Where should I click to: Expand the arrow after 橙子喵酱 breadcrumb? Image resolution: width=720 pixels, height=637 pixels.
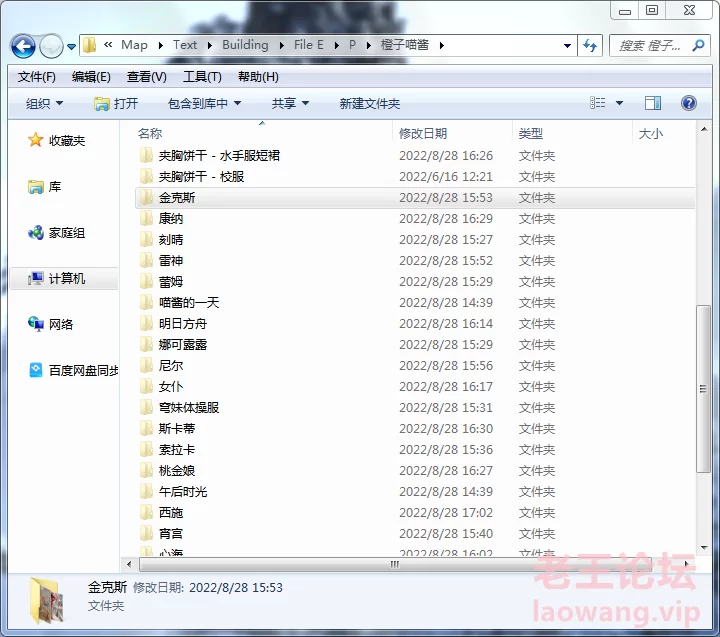[441, 45]
